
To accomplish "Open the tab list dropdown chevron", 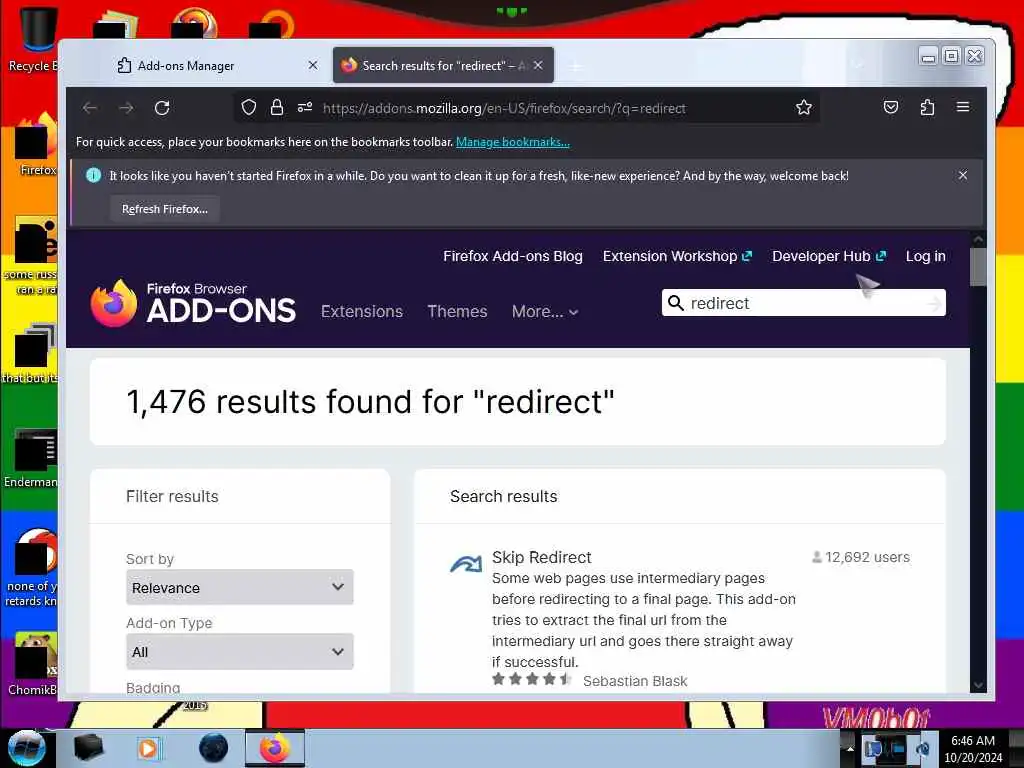I will click(x=858, y=65).
